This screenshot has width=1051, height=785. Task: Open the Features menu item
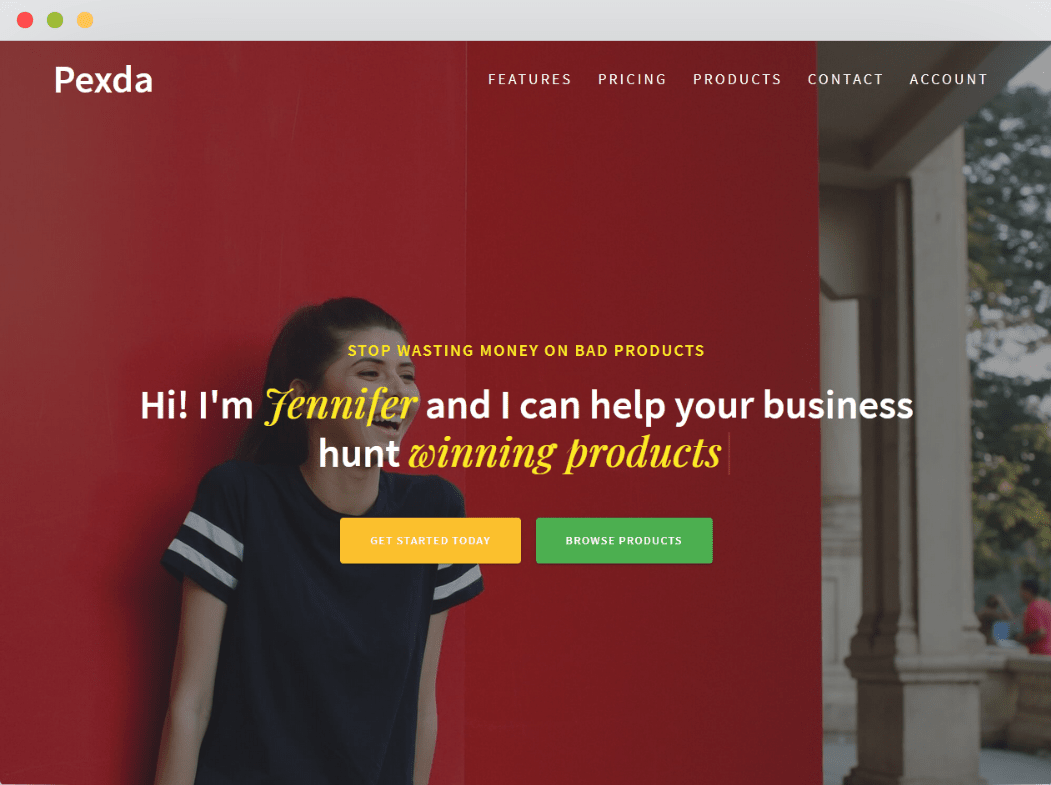530,79
